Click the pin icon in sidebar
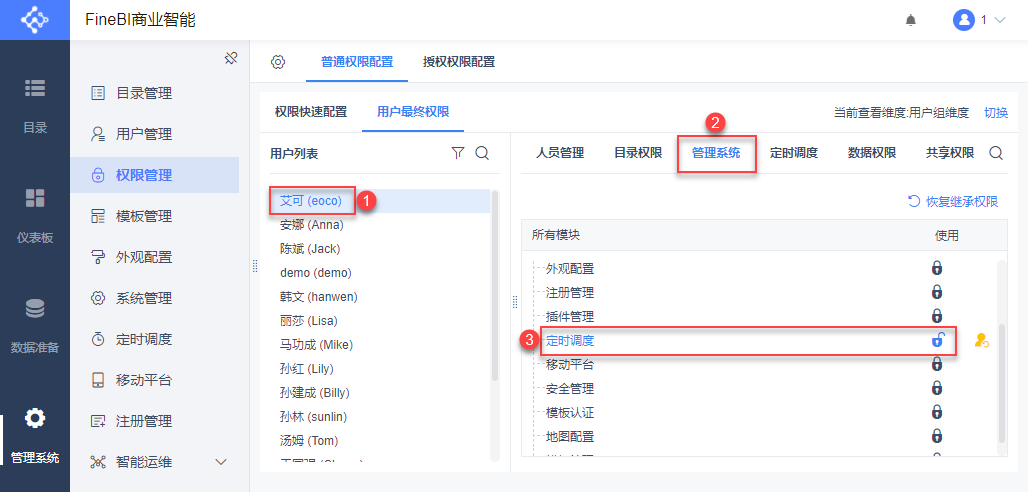Viewport: 1028px width, 492px height. 230,58
